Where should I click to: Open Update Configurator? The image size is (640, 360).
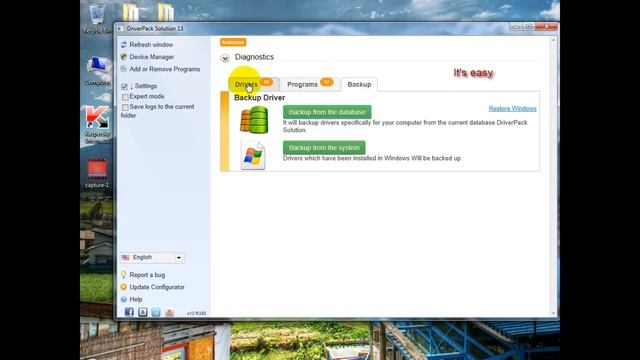point(157,287)
